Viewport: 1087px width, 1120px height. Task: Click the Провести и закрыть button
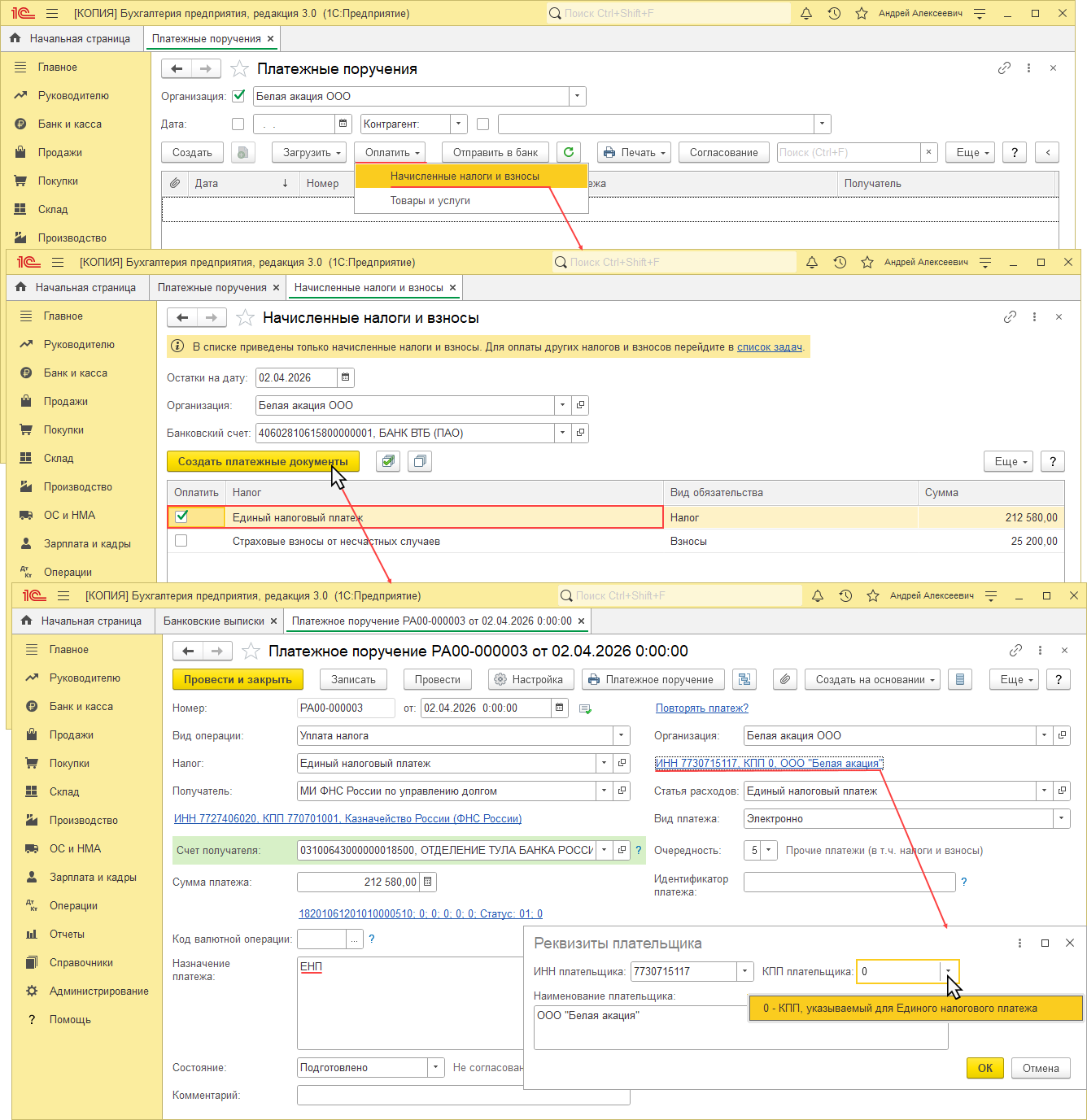(x=238, y=679)
